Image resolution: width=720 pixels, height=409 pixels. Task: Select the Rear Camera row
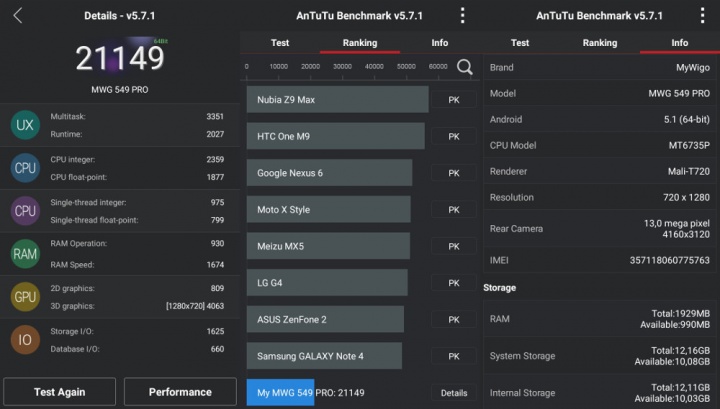[x=600, y=229]
